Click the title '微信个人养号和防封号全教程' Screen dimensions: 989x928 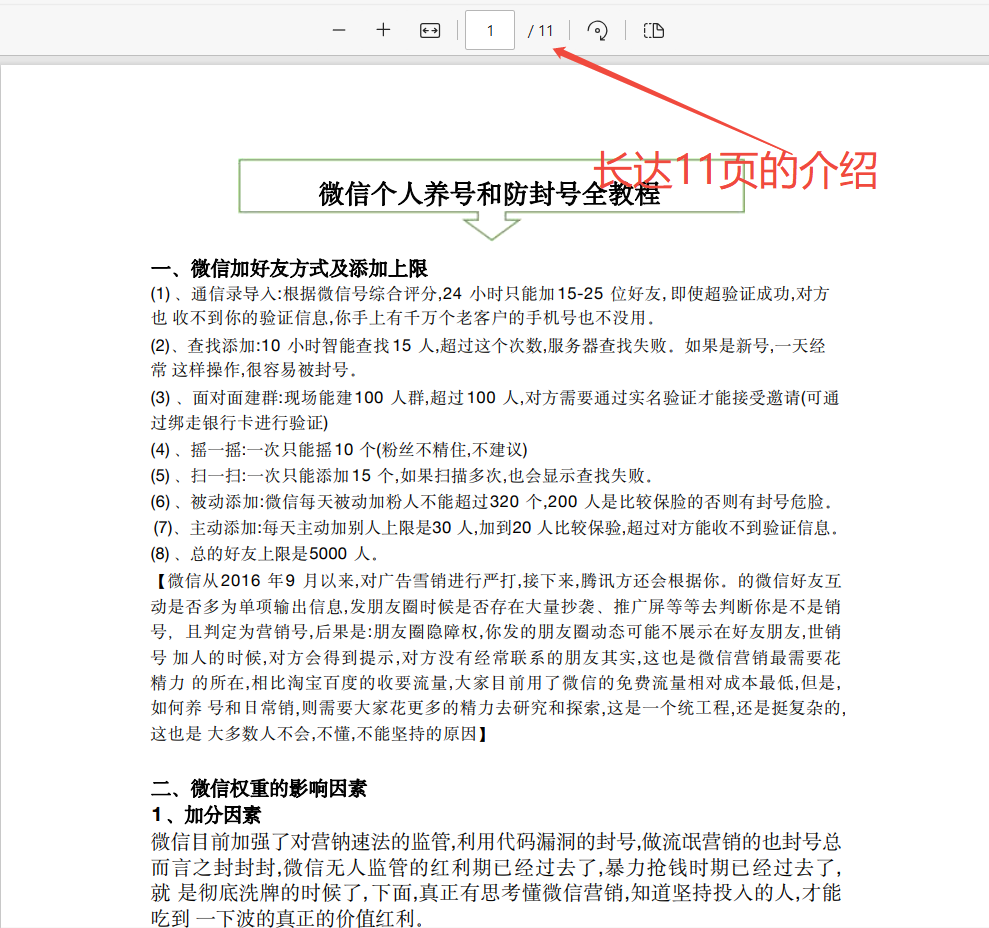489,194
